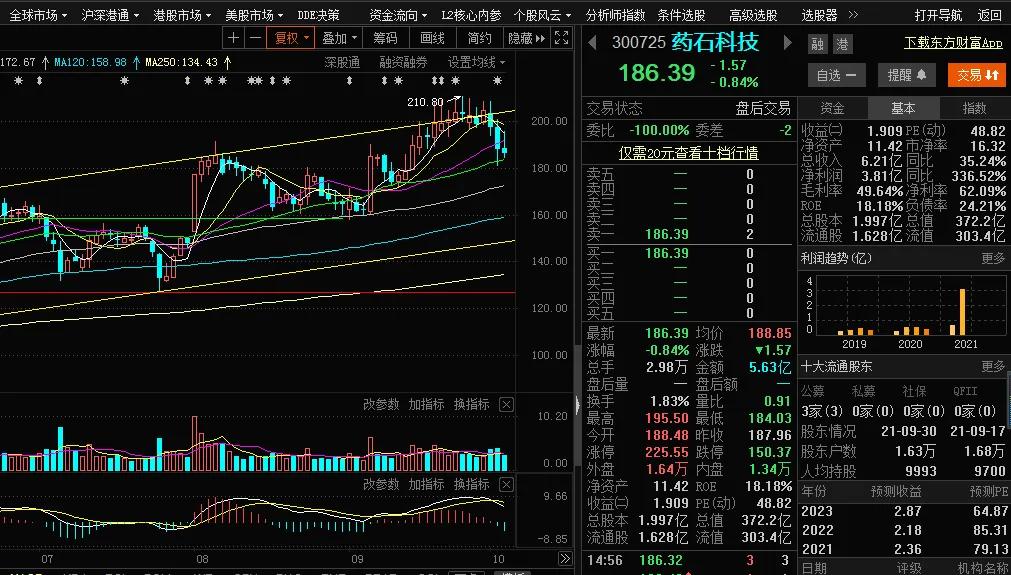The height and width of the screenshot is (575, 1011).
Task: Open 条件选股 menu item
Action: click(681, 14)
